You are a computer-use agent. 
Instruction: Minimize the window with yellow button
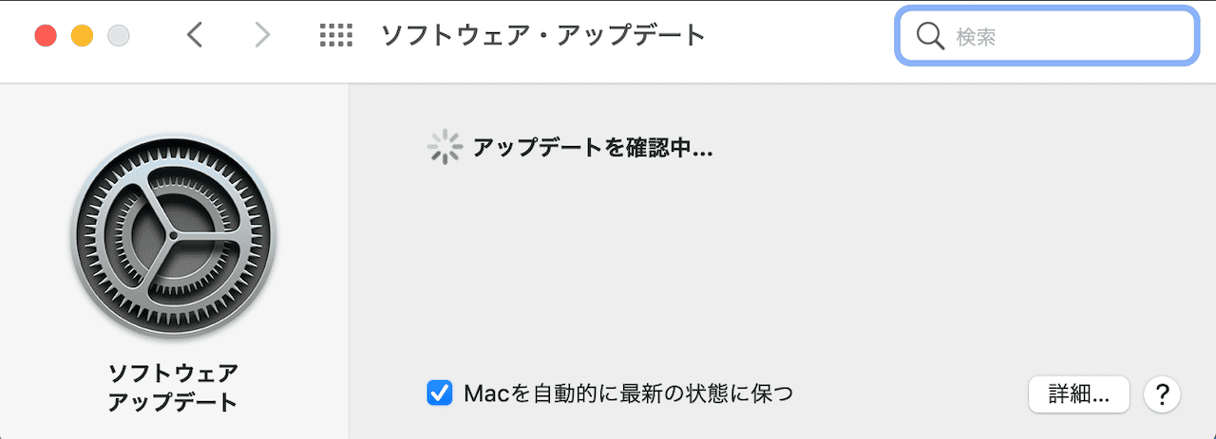tap(82, 36)
